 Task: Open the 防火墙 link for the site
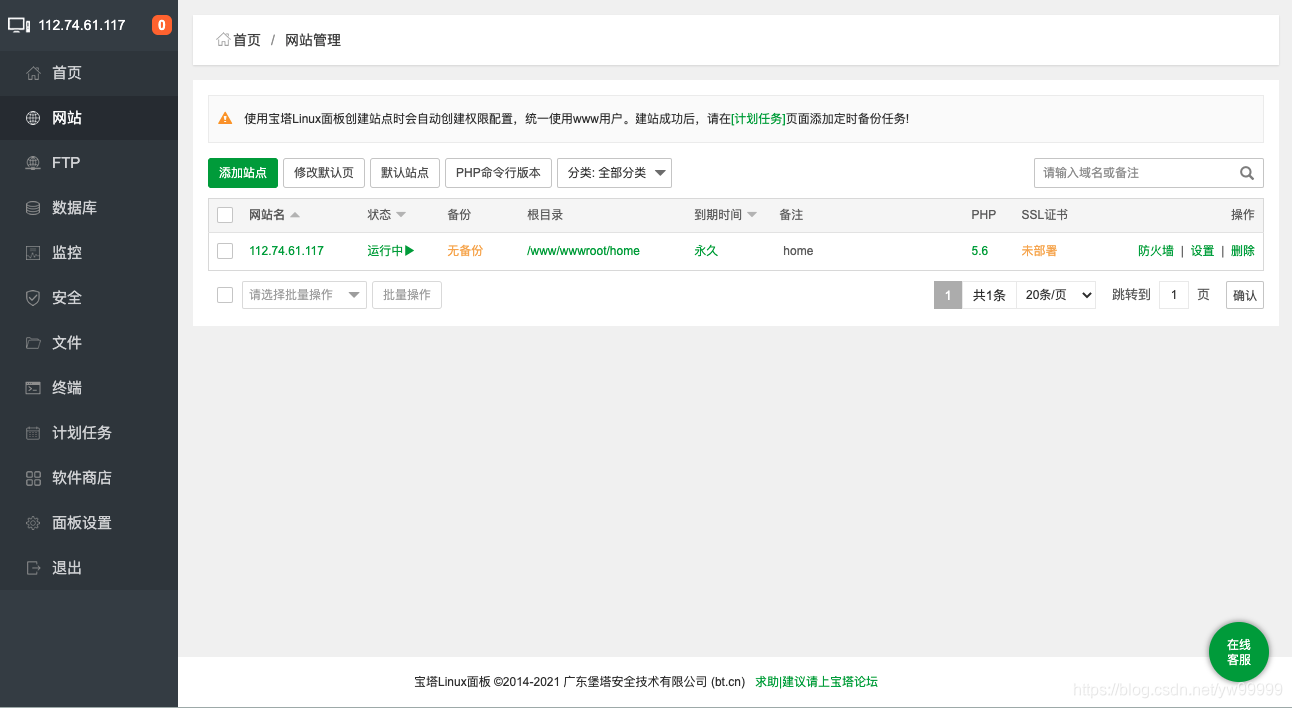pyautogui.click(x=1156, y=251)
